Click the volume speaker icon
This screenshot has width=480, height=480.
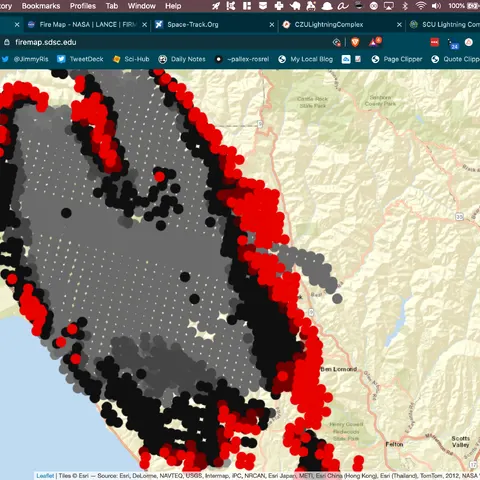point(436,6)
